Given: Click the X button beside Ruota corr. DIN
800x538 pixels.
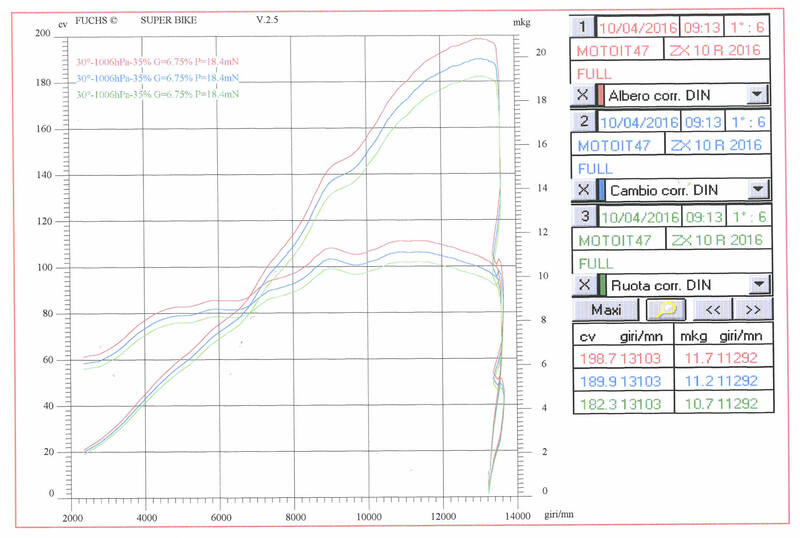Looking at the screenshot, I should click(582, 285).
